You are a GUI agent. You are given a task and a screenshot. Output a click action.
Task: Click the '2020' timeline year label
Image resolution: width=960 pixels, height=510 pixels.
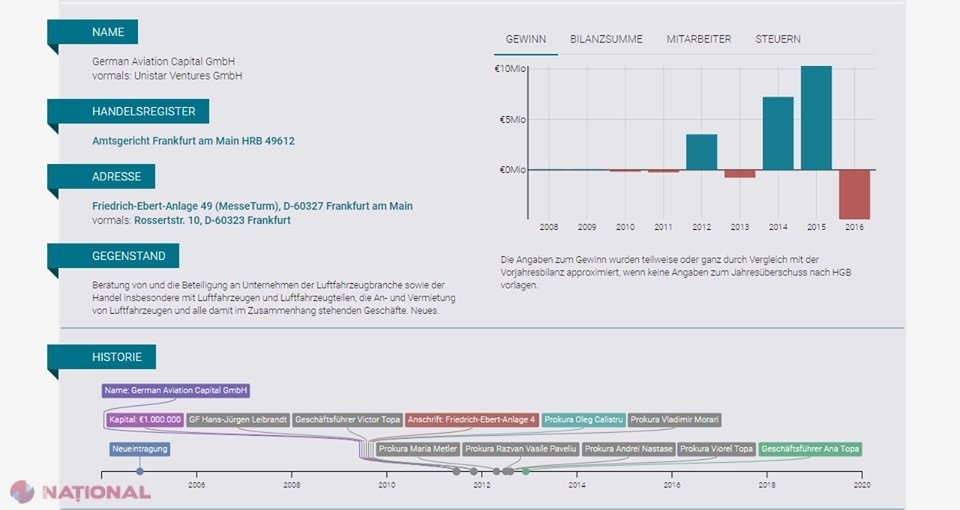click(861, 485)
